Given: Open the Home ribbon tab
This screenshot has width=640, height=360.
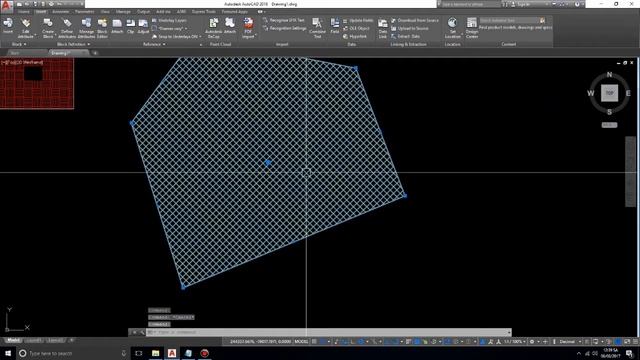Looking at the screenshot, I should click(23, 12).
